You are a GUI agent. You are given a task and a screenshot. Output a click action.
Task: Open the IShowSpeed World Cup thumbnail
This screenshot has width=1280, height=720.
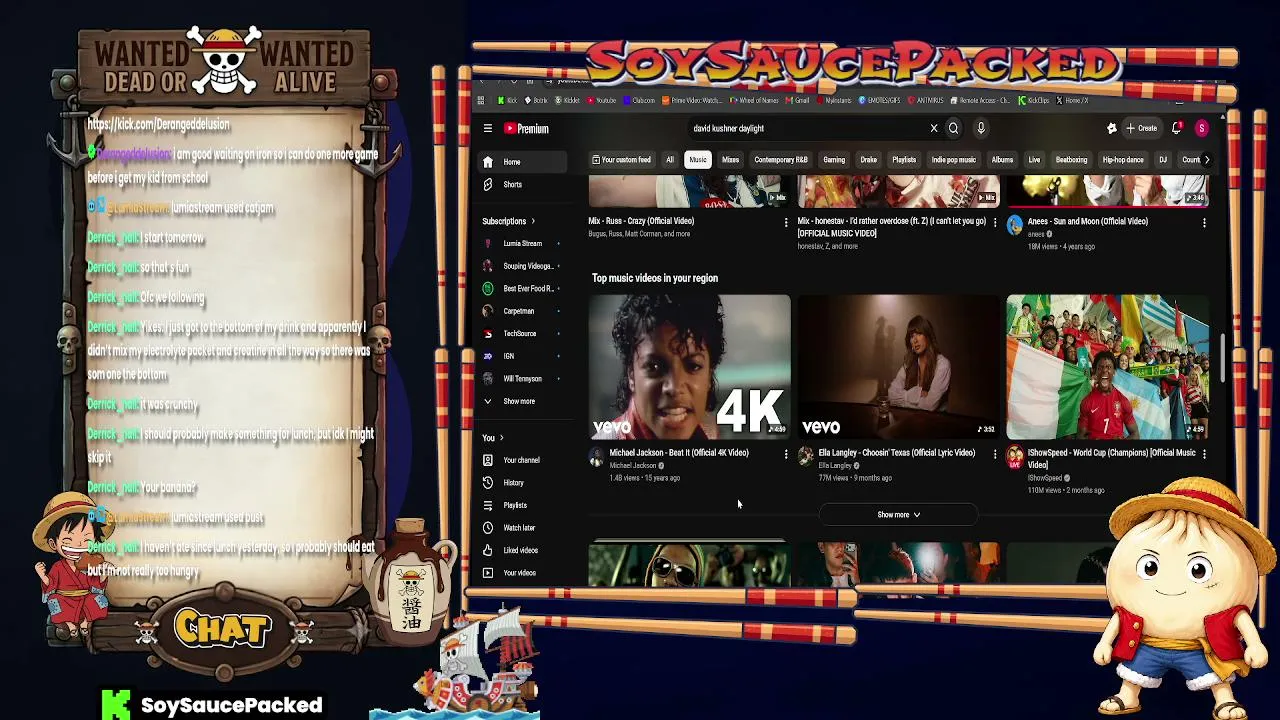[1107, 367]
